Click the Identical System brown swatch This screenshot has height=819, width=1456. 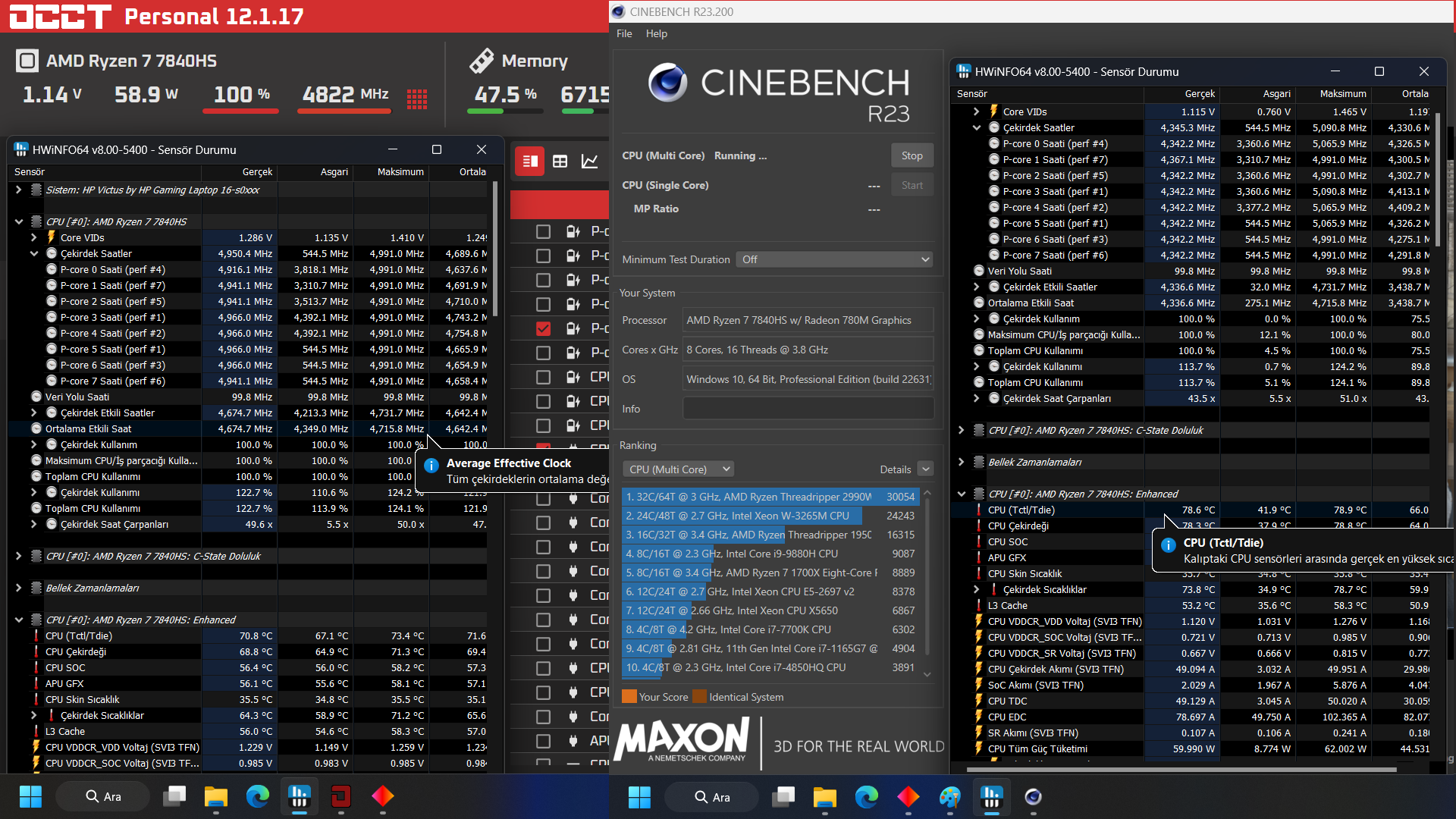699,697
